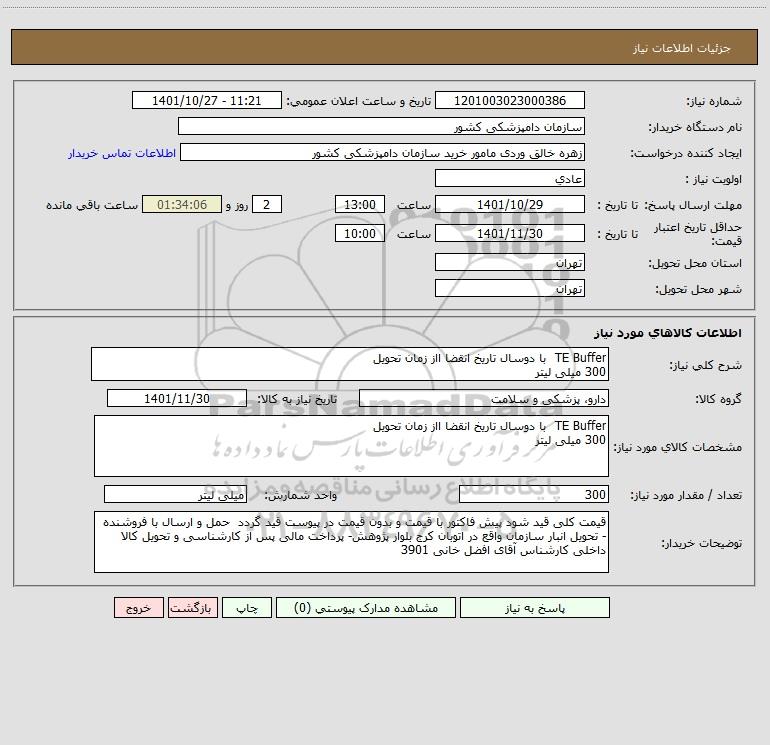Click the شرح کلی نیاز TE Buffer text box
This screenshot has width=770, height=745.
[350, 364]
